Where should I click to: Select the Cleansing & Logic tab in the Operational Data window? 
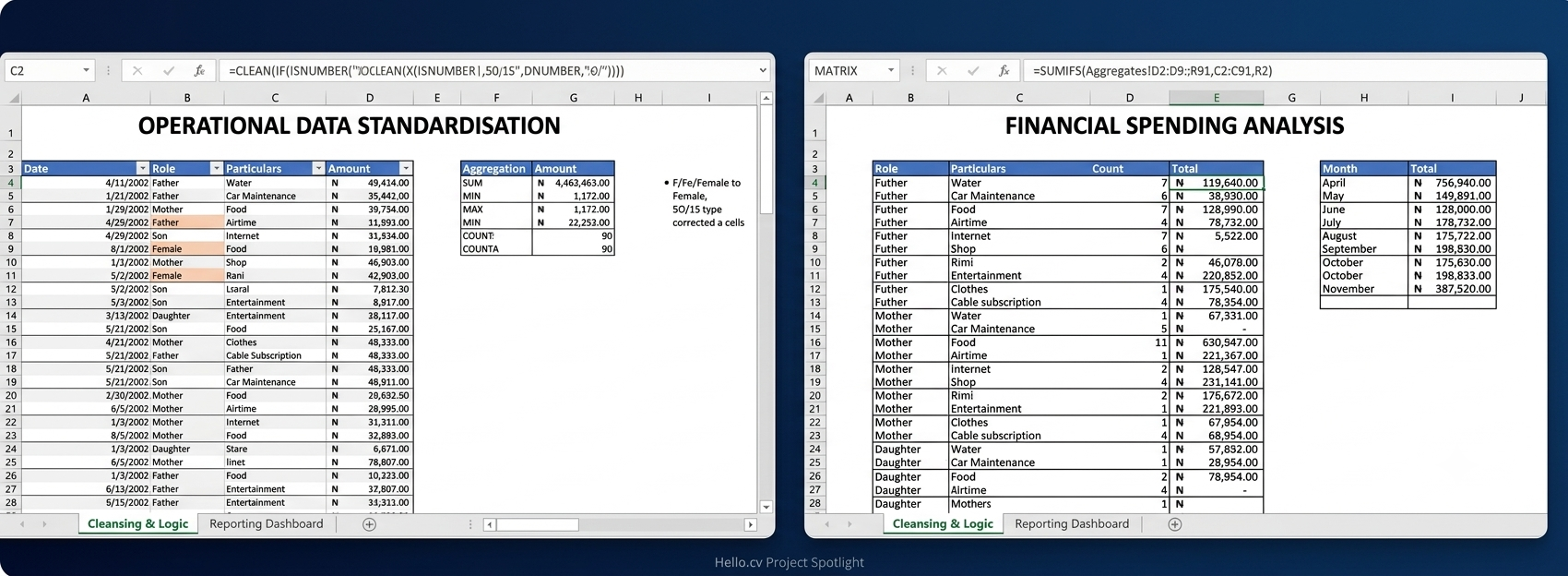pos(137,524)
